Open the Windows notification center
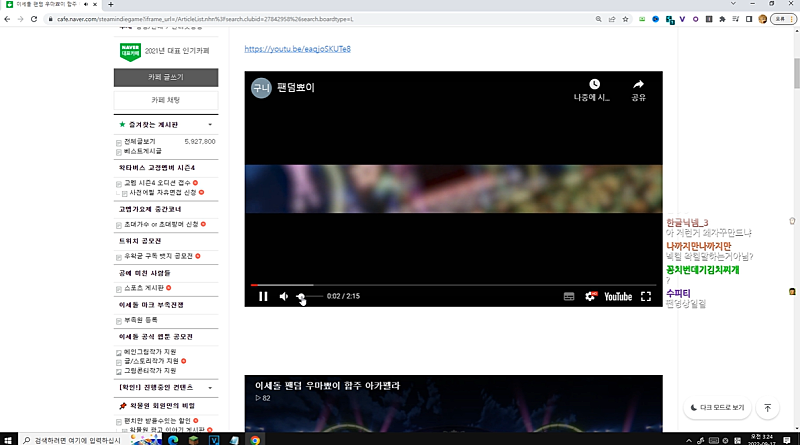Screen dimensions: 800x445 pos(787,440)
